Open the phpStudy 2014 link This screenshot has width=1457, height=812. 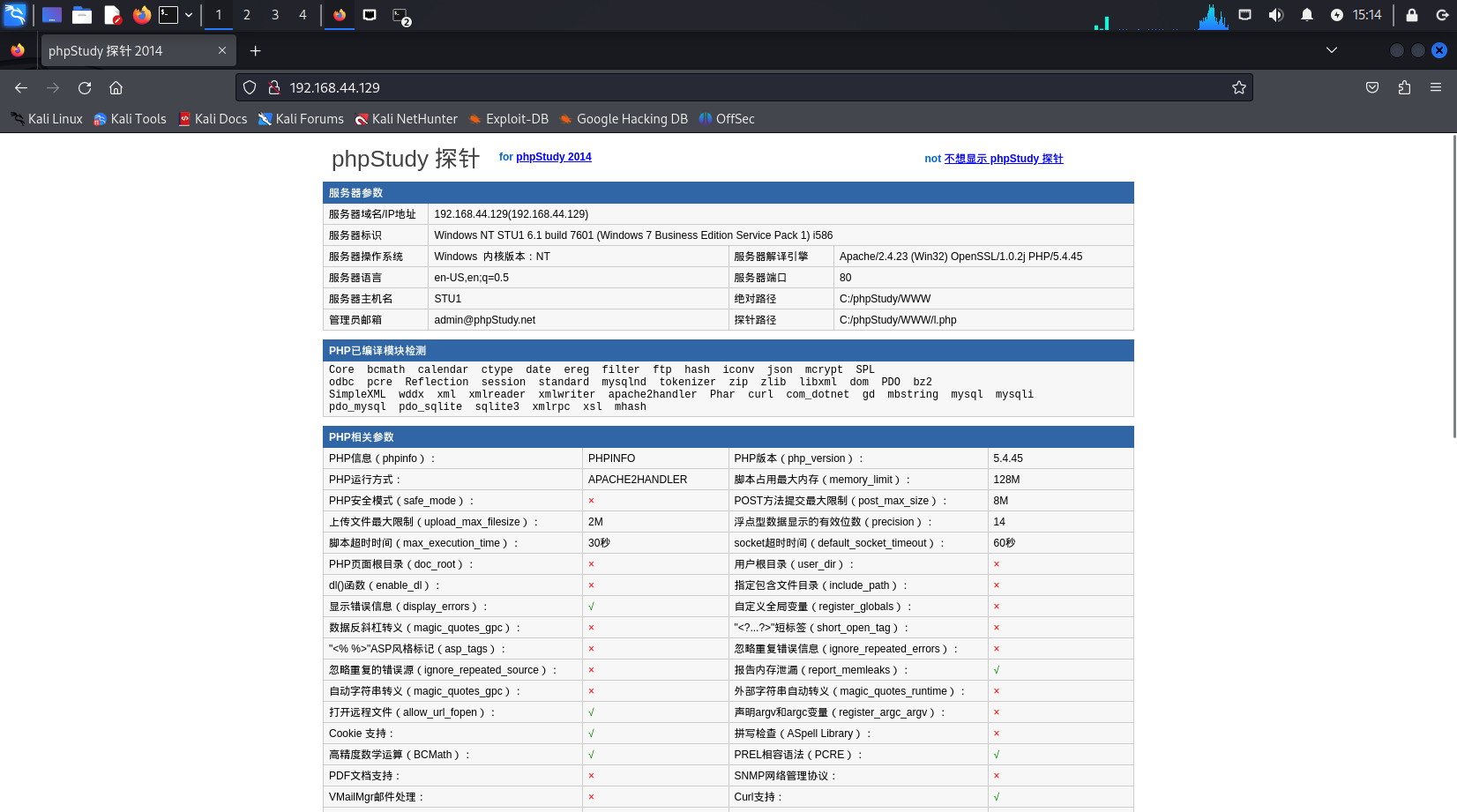click(553, 157)
